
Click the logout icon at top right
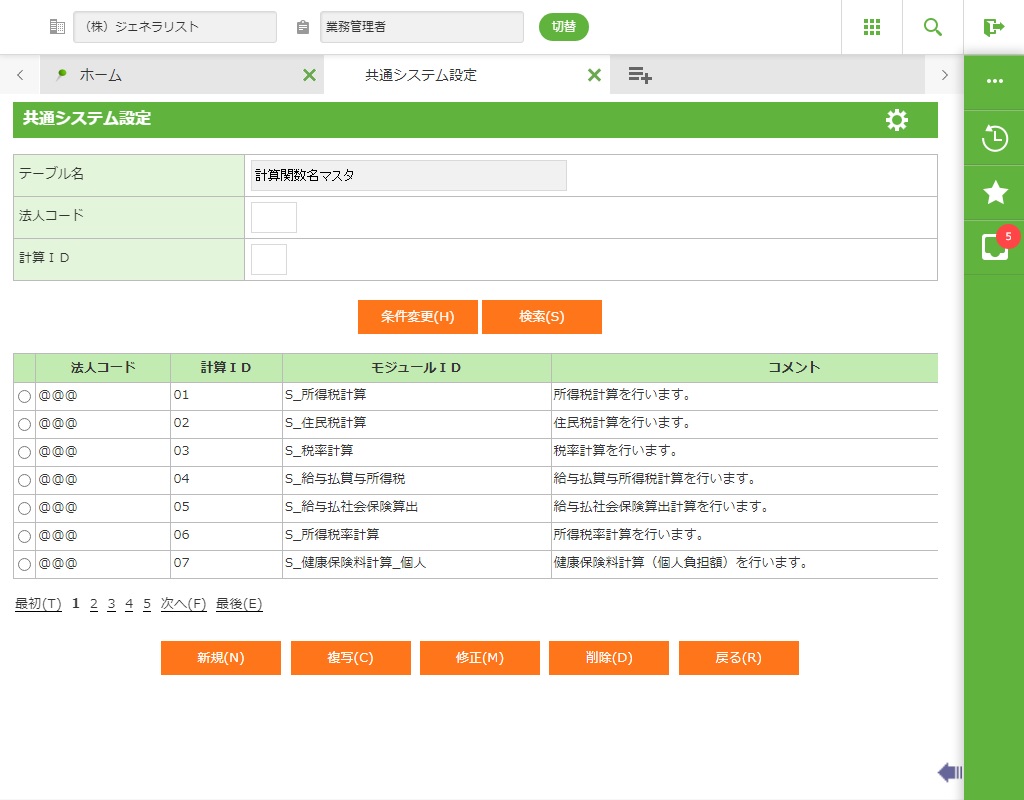(x=993, y=27)
